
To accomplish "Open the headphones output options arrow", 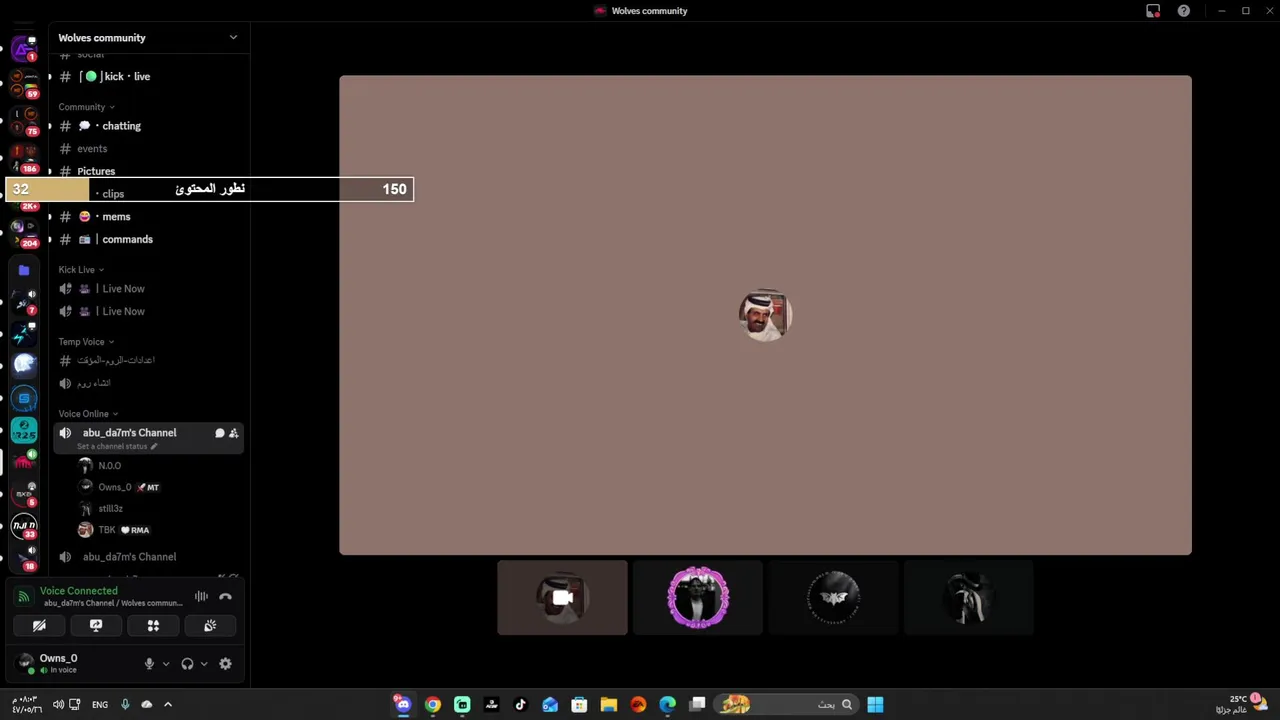I will tap(204, 663).
